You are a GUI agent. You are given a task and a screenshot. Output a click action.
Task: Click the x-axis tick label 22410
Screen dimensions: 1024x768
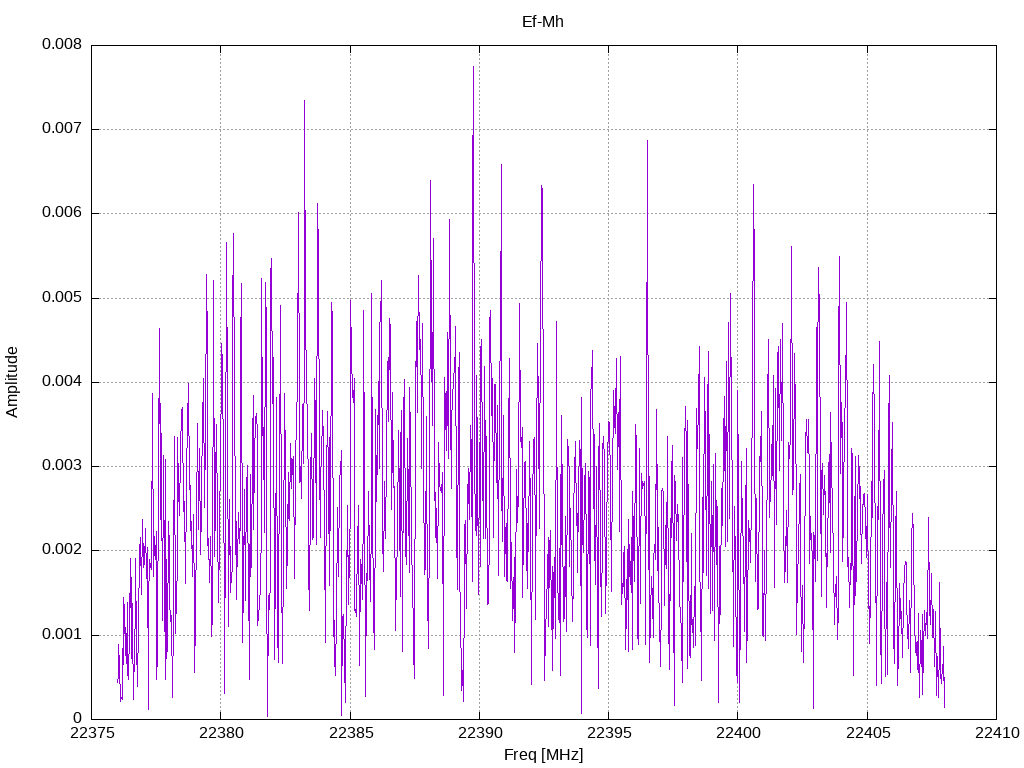(x=997, y=733)
